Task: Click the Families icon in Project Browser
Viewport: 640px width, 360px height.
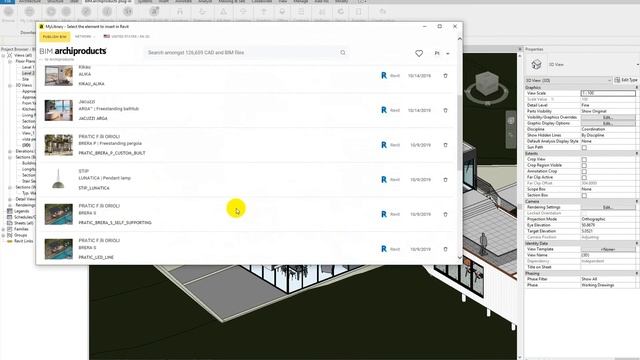Action: tap(10, 229)
